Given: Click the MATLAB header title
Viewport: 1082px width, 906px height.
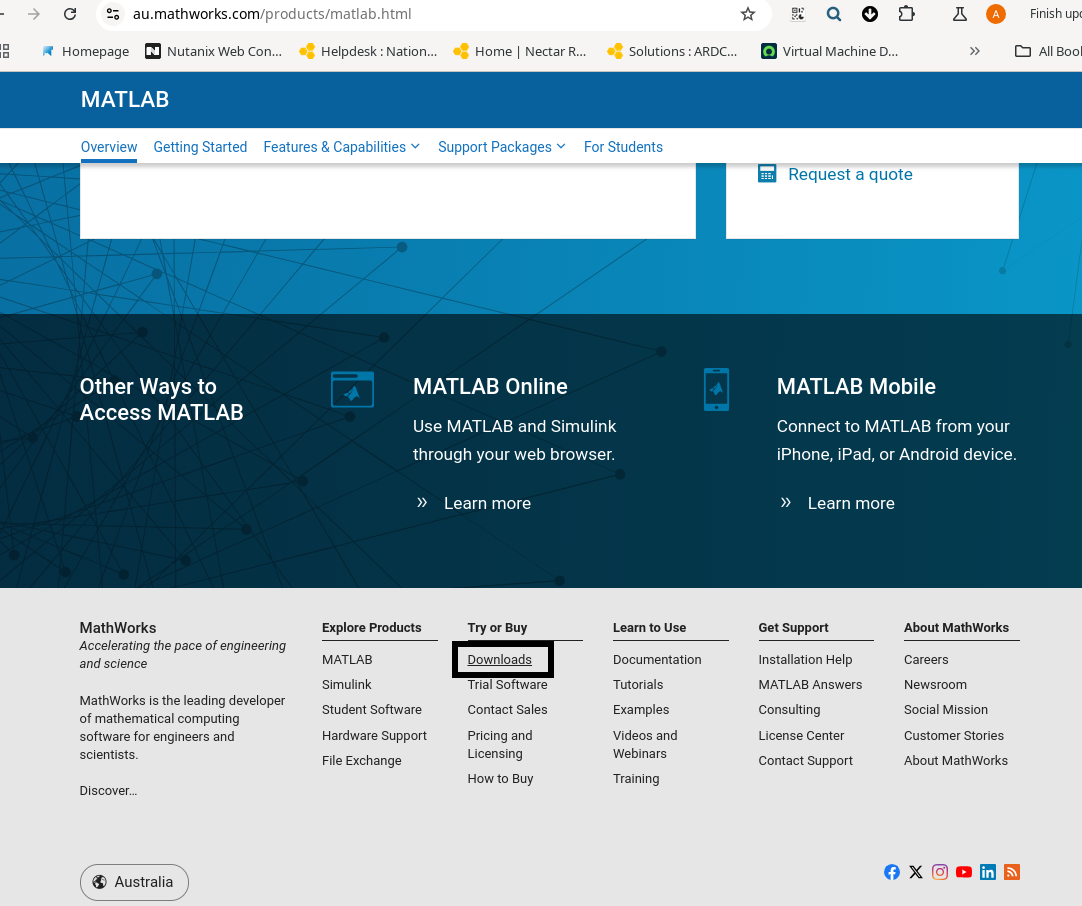Looking at the screenshot, I should (125, 99).
